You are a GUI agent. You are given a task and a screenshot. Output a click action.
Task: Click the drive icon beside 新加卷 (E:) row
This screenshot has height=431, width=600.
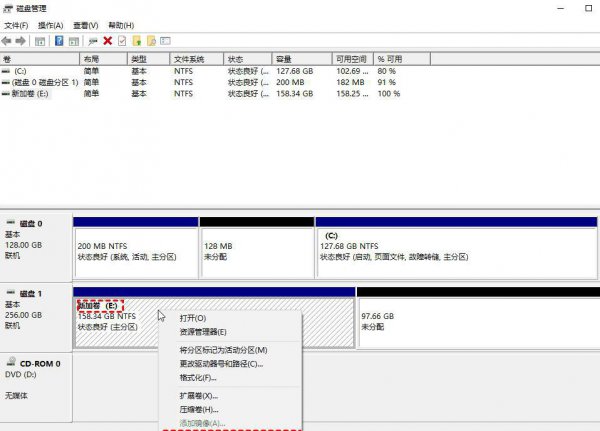[6, 94]
